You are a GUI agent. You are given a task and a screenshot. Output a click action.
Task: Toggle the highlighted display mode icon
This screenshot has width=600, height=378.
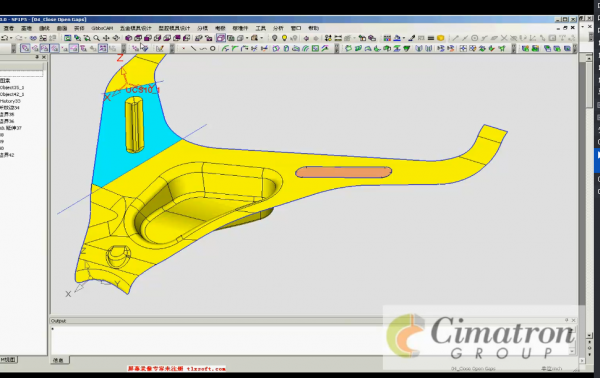tap(221, 38)
